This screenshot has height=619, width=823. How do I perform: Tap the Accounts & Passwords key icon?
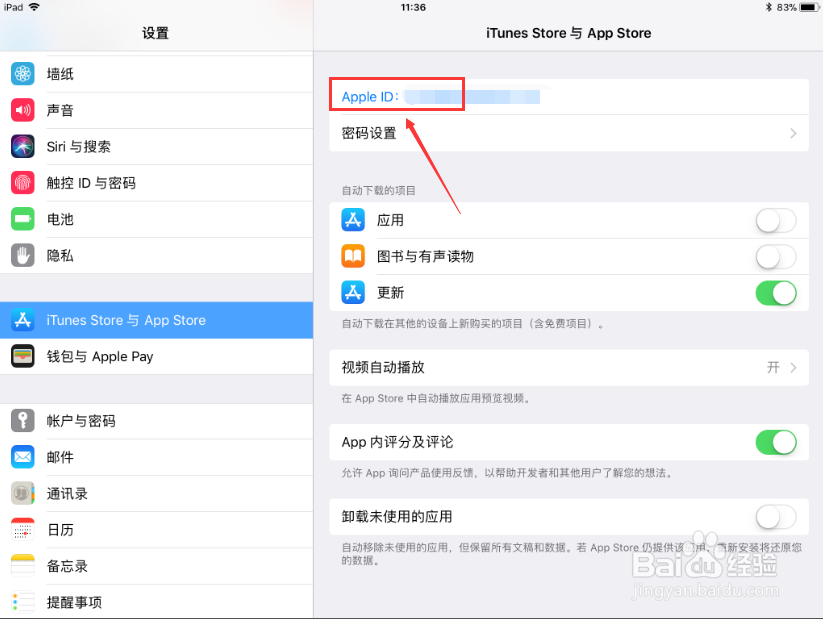(x=23, y=421)
